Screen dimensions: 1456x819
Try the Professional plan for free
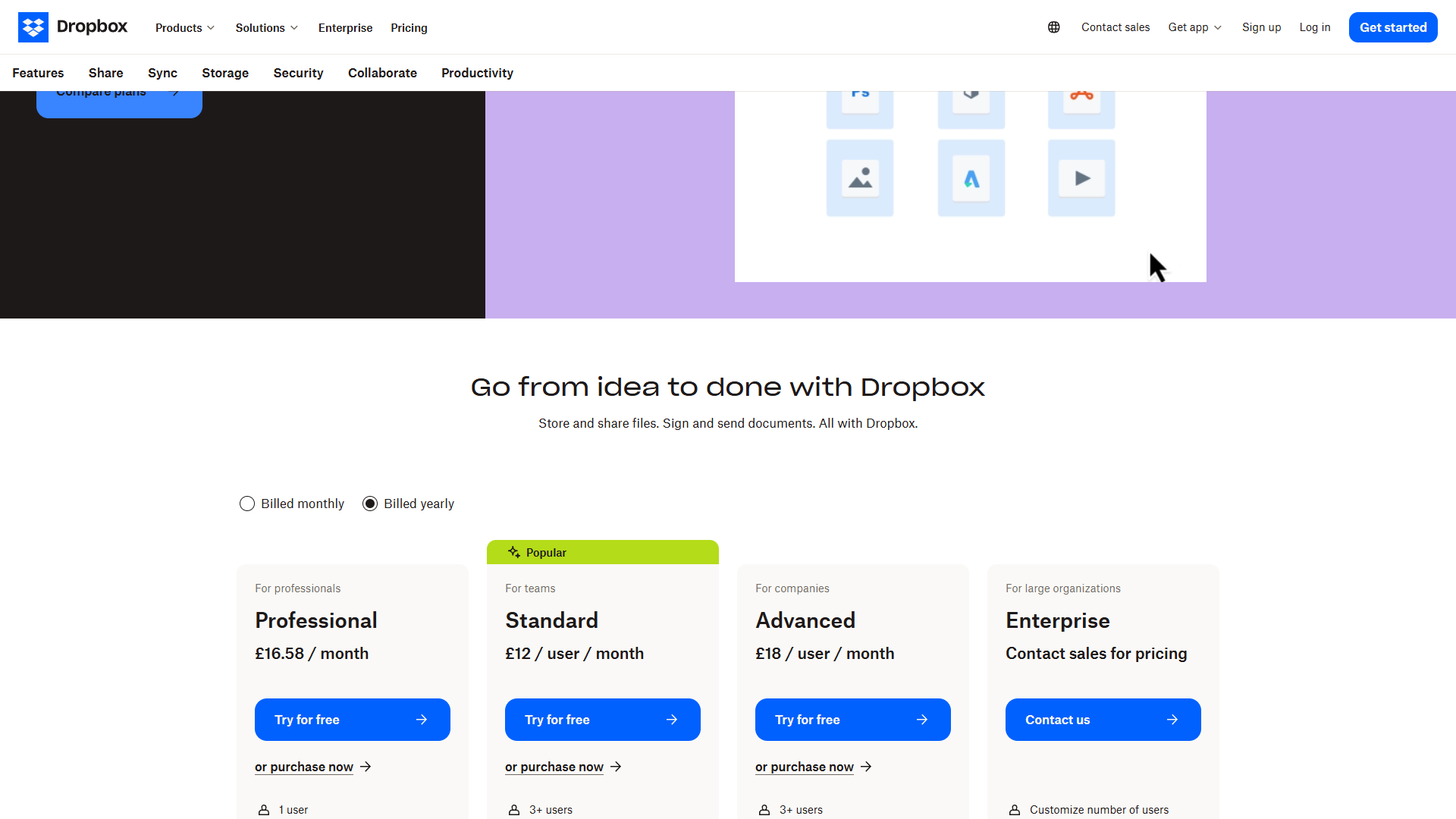tap(353, 720)
